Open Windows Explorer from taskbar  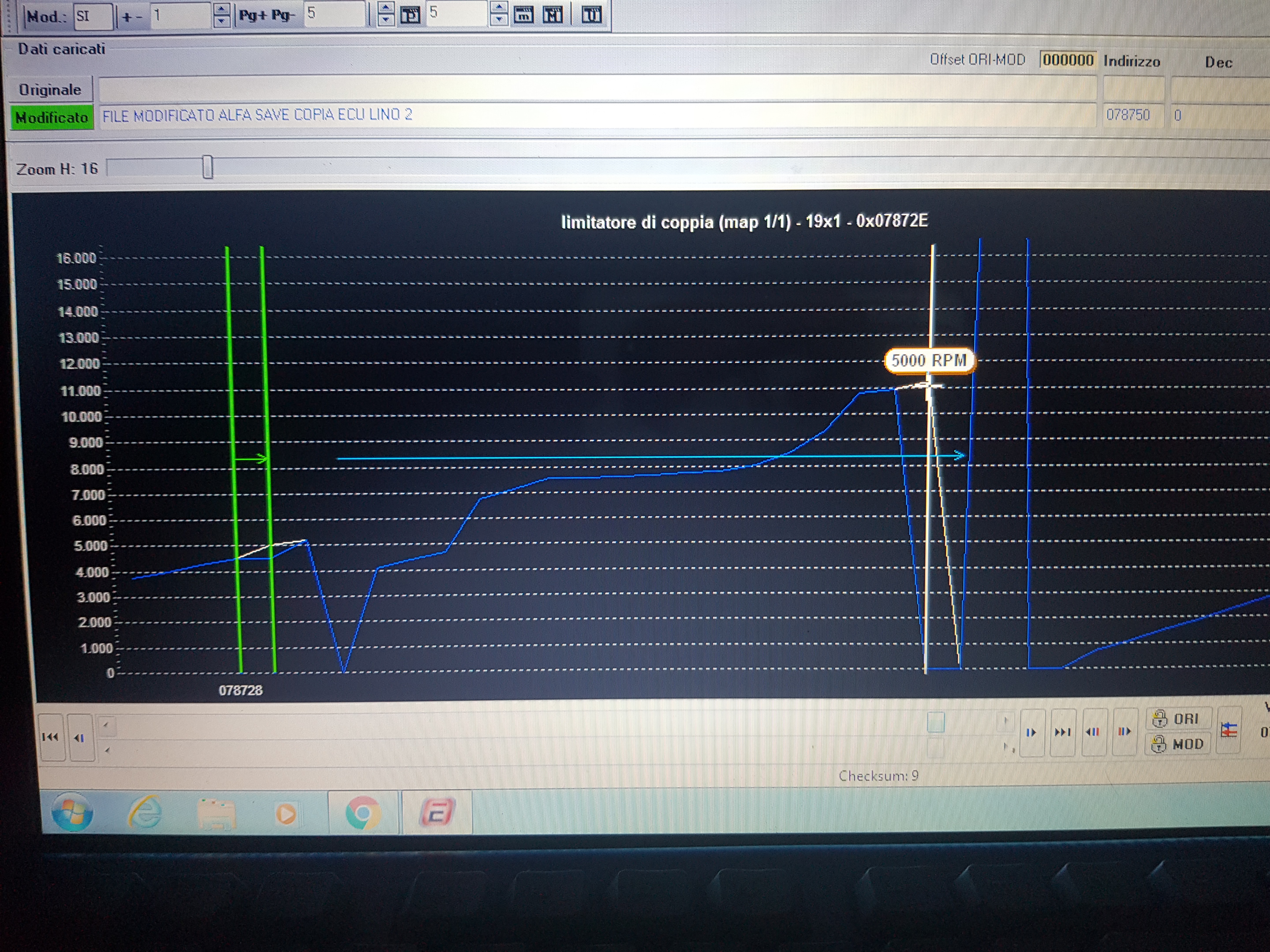tap(216, 813)
